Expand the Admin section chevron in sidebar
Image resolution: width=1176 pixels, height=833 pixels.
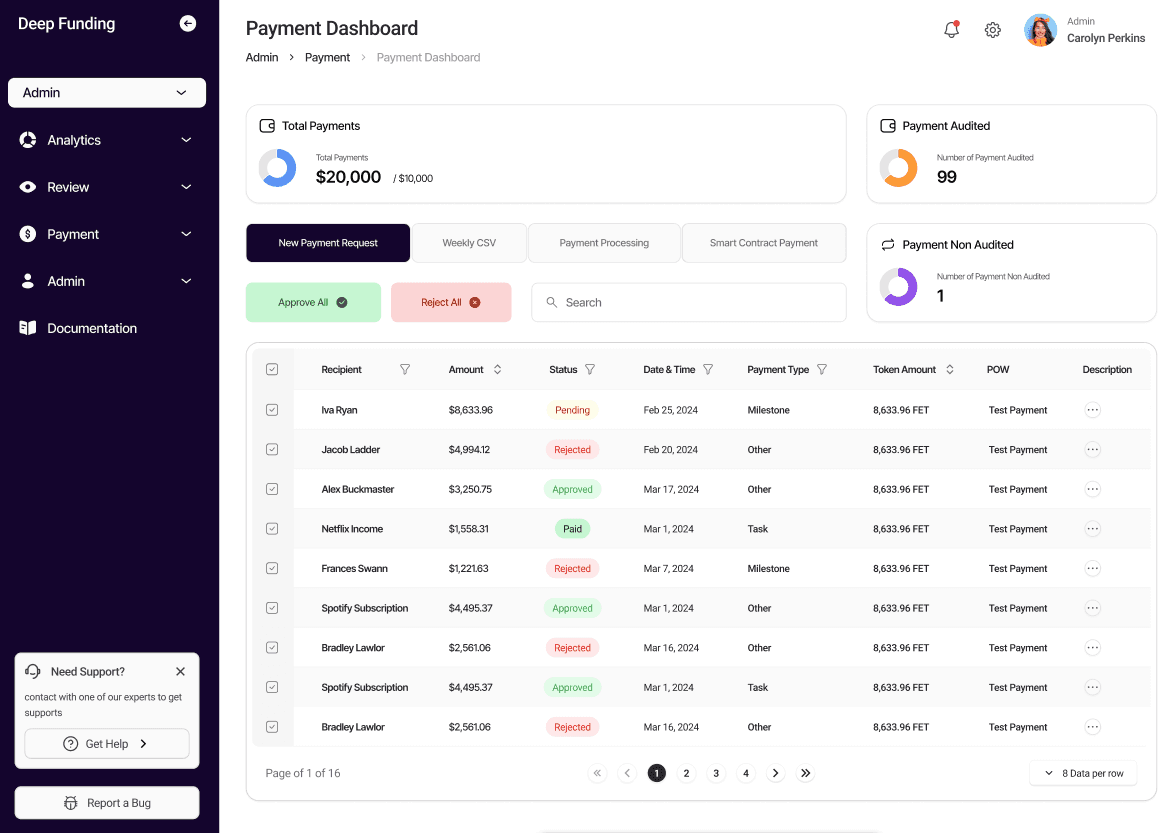(x=185, y=281)
